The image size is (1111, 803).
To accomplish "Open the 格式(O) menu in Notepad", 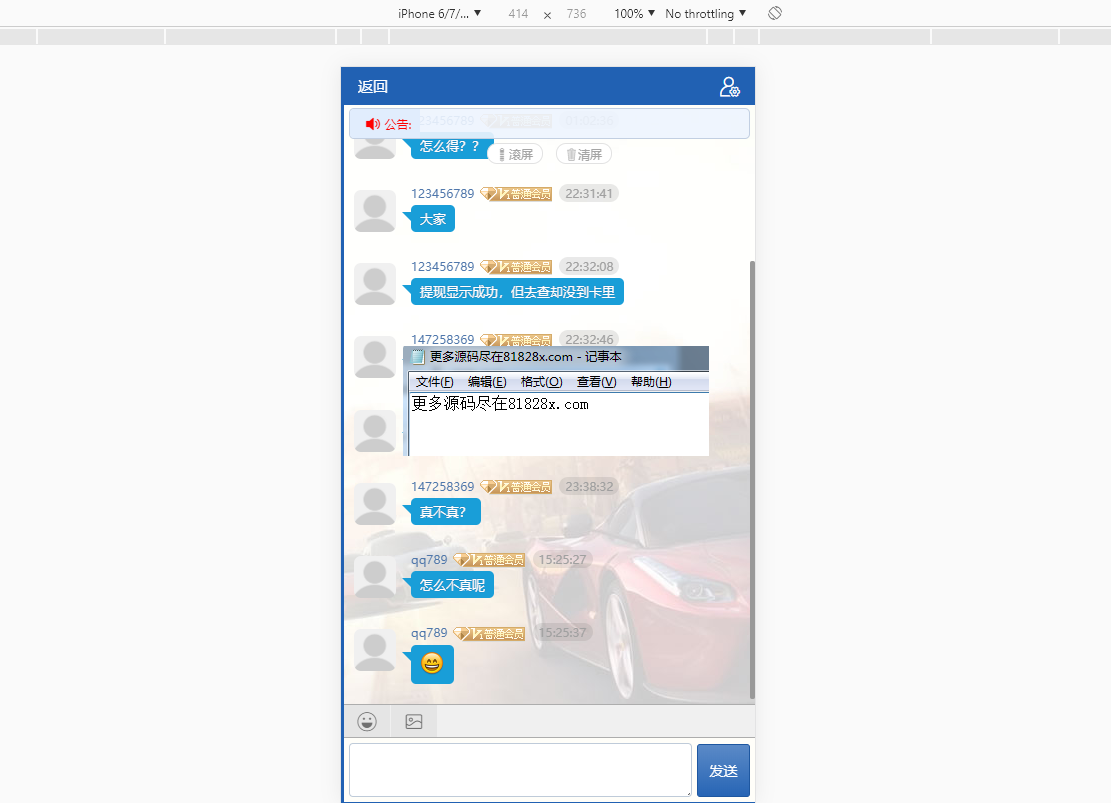I will [541, 382].
